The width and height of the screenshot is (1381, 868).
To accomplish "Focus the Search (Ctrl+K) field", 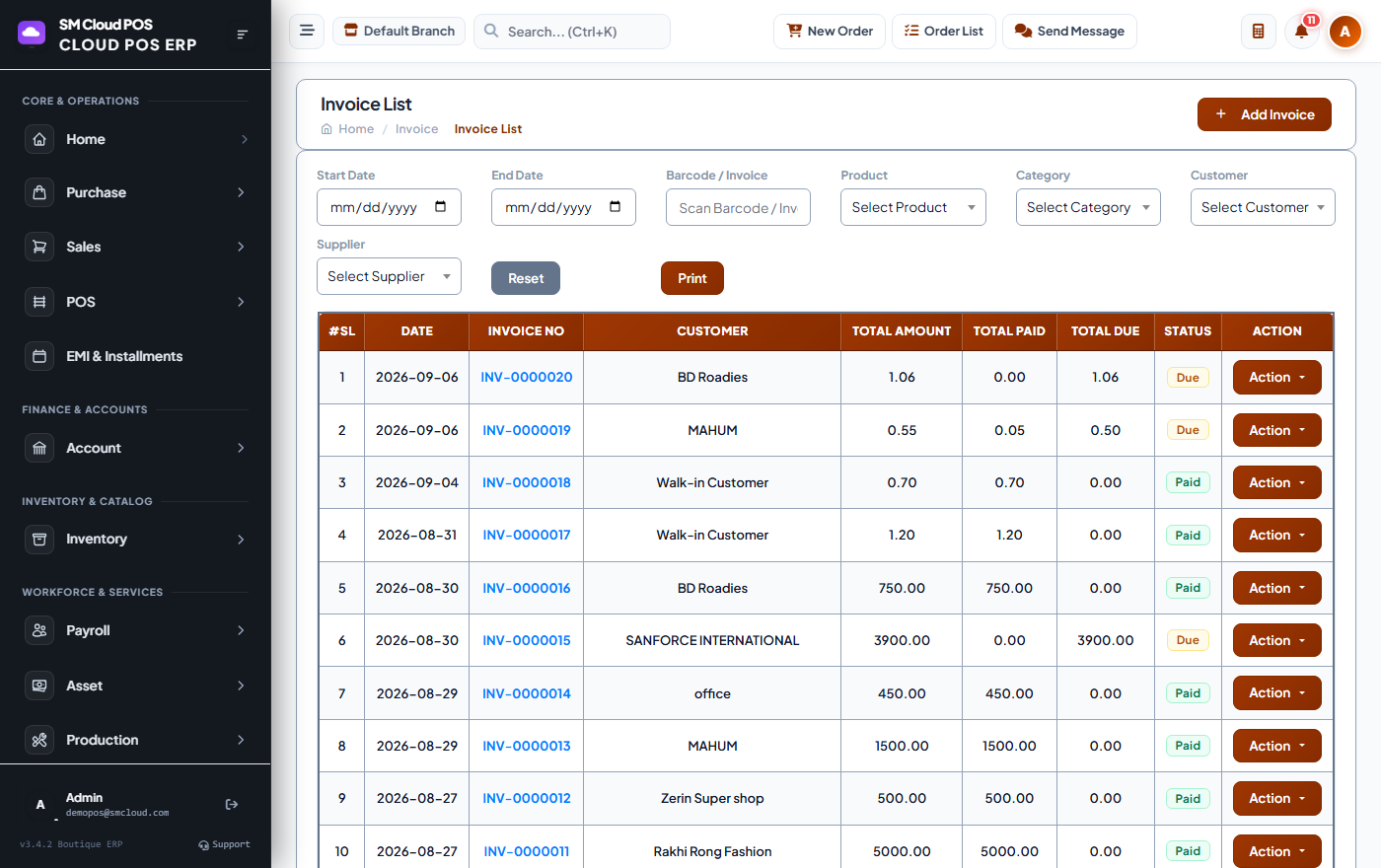I will click(x=572, y=32).
